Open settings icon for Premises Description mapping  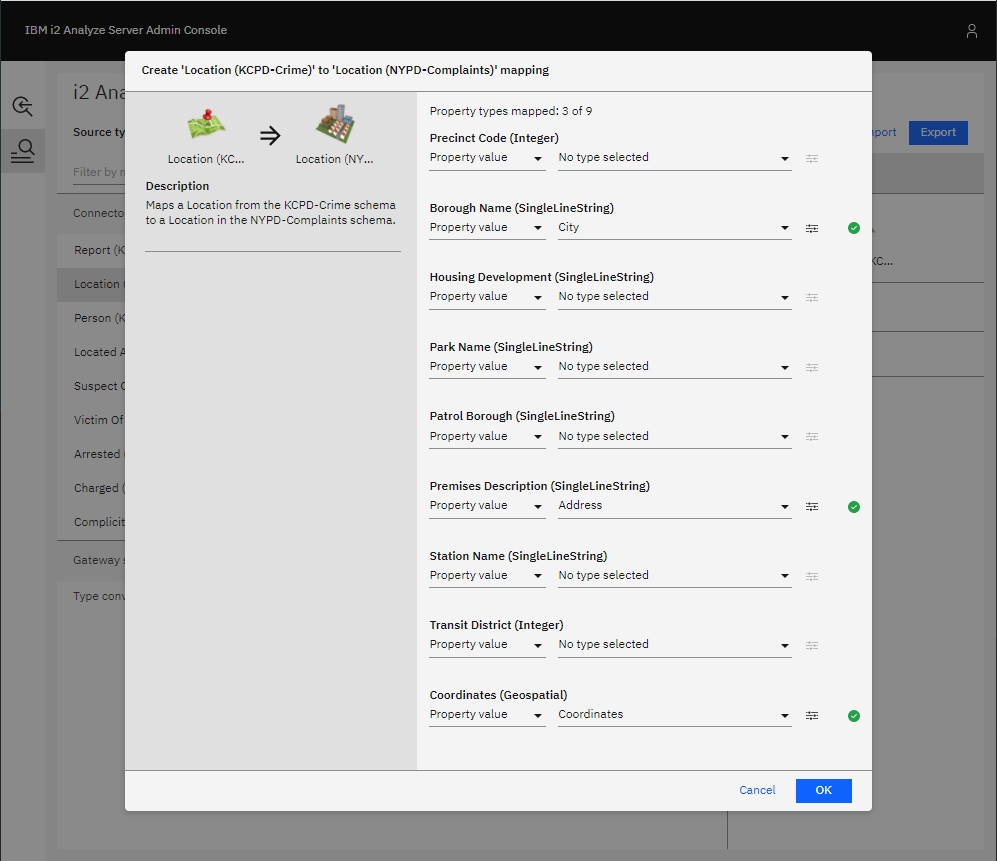(x=812, y=506)
